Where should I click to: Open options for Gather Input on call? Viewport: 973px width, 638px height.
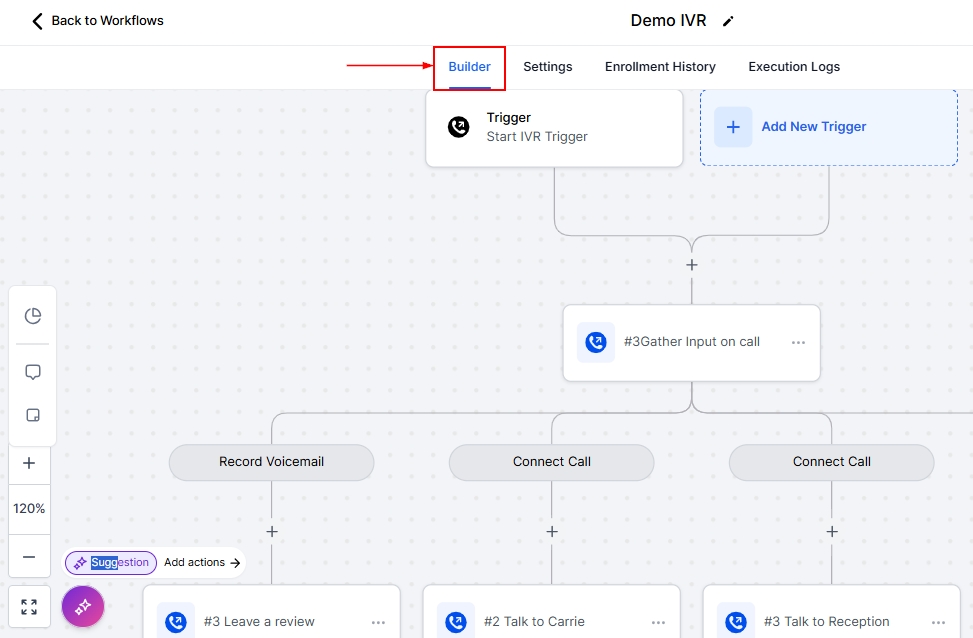pos(798,342)
